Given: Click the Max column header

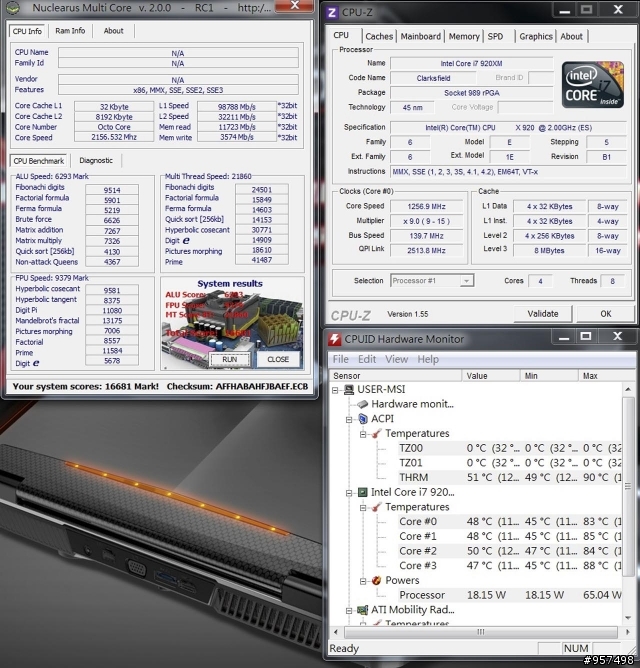Looking at the screenshot, I should (606, 376).
